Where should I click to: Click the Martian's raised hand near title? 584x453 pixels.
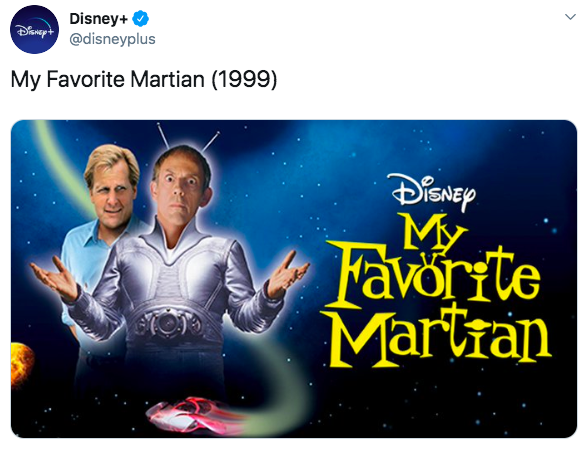click(288, 275)
